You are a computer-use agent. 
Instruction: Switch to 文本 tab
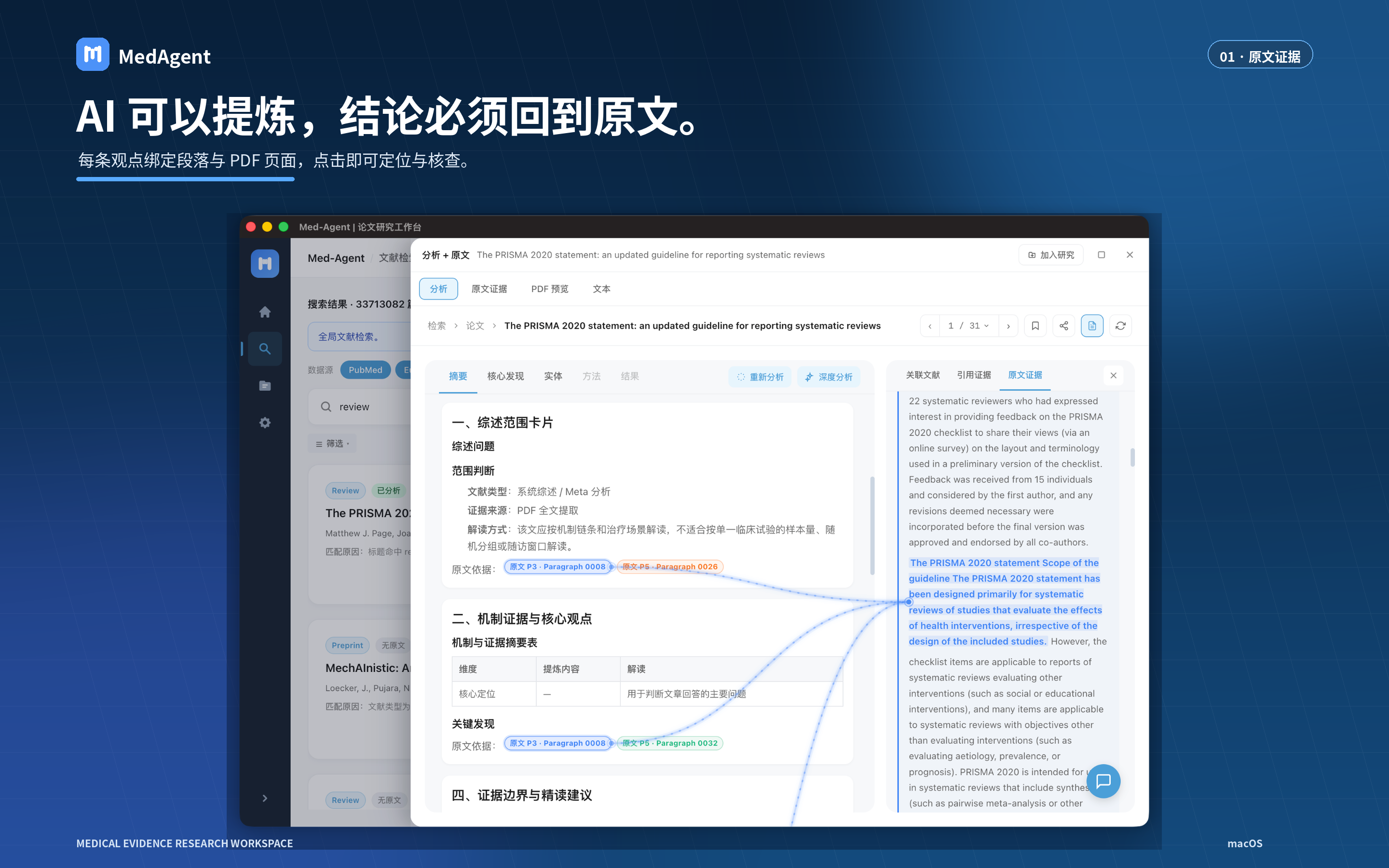[x=601, y=289]
